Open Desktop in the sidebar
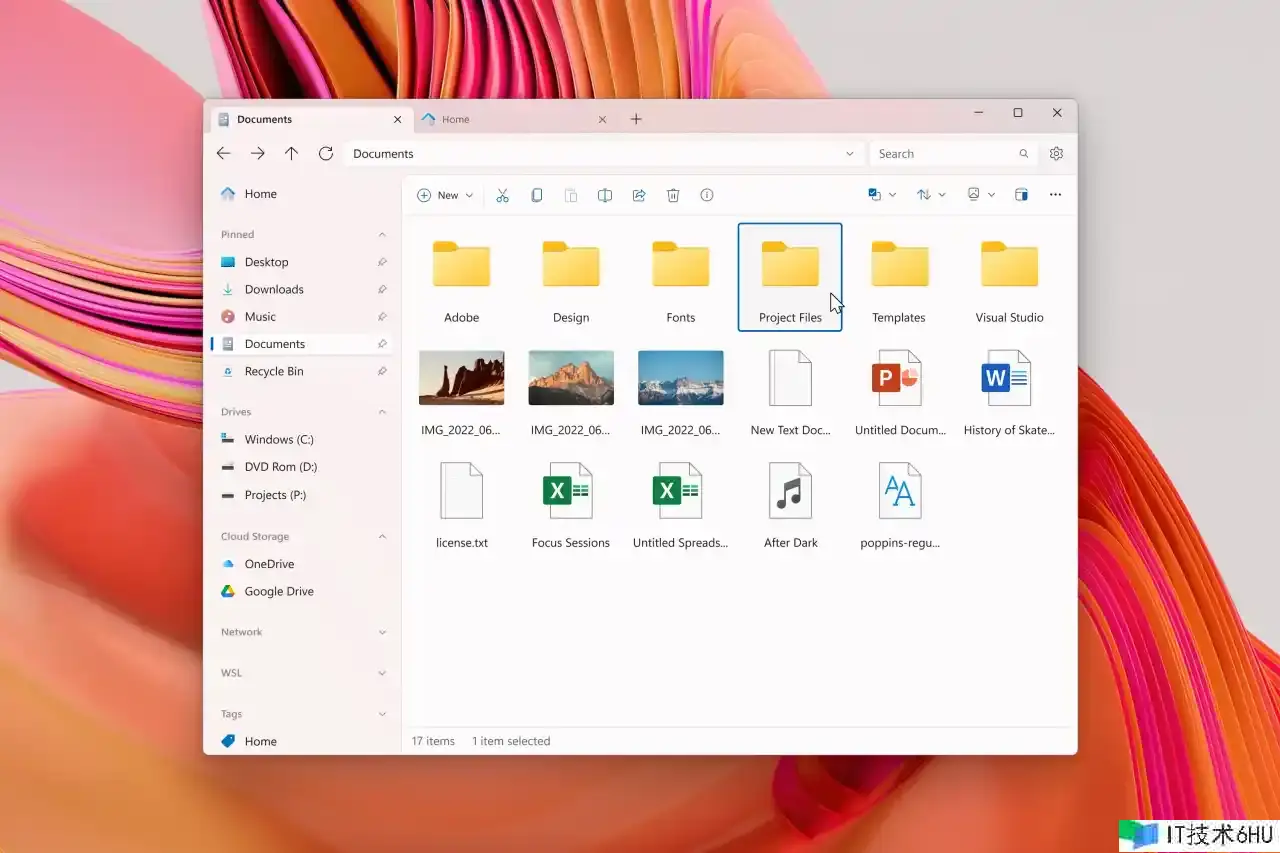Viewport: 1280px width, 853px height. click(x=302, y=262)
